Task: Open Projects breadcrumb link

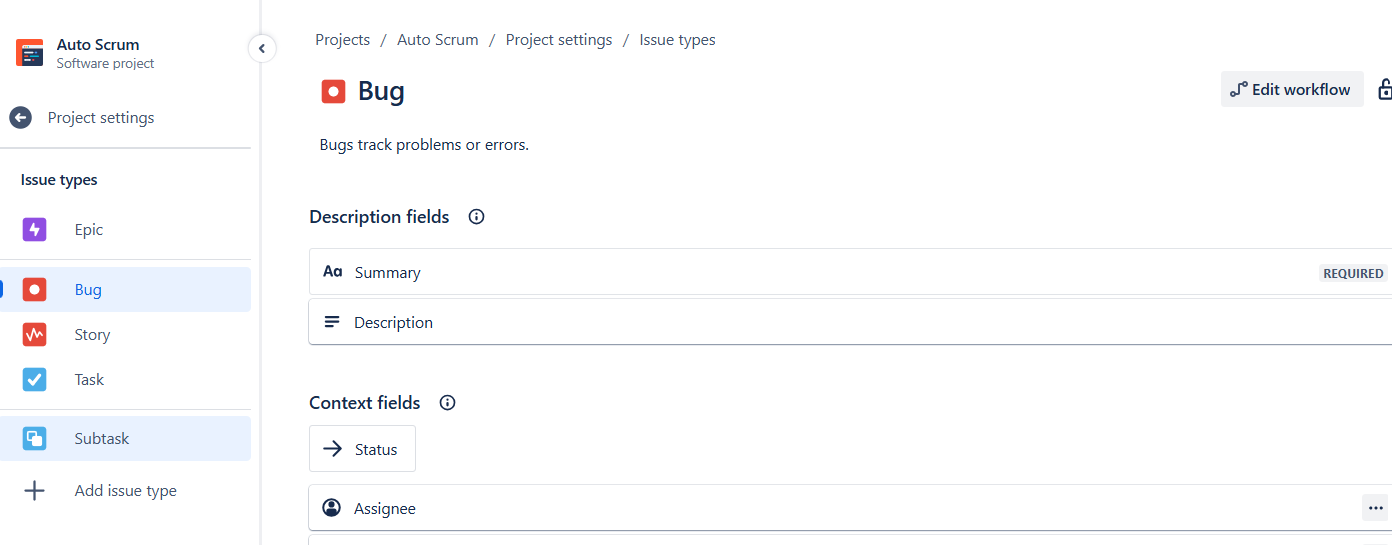Action: pos(343,40)
